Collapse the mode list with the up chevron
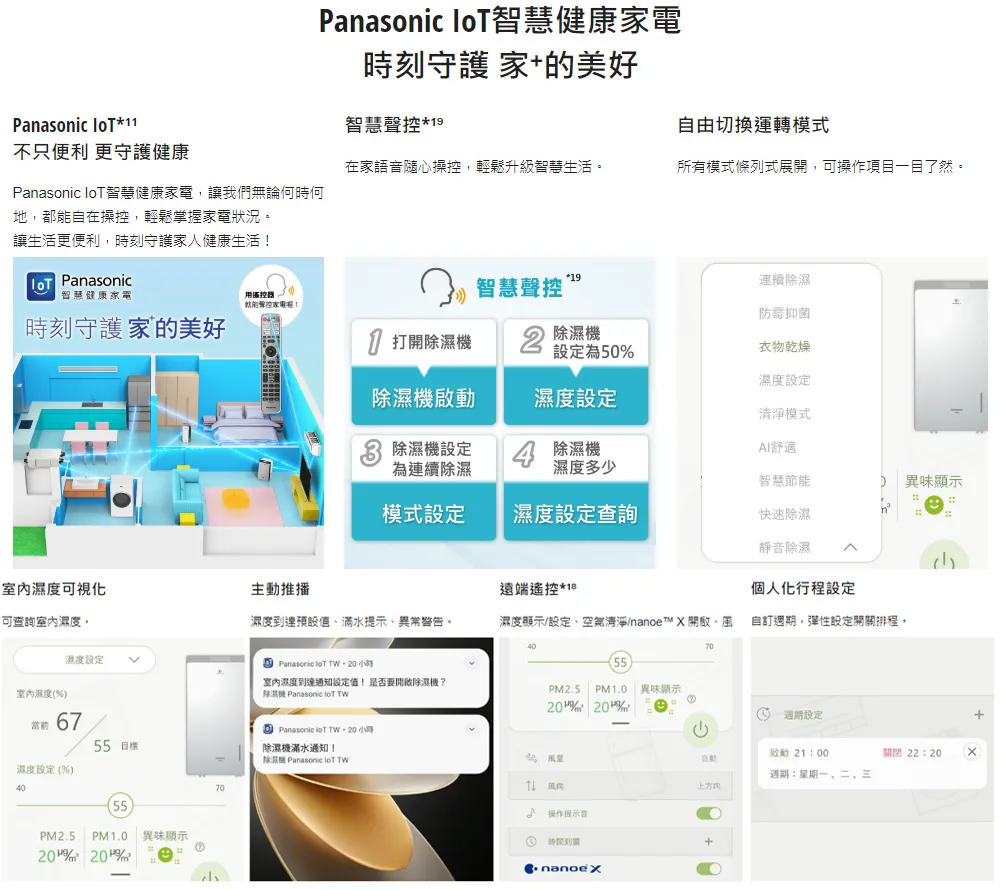 [x=850, y=547]
